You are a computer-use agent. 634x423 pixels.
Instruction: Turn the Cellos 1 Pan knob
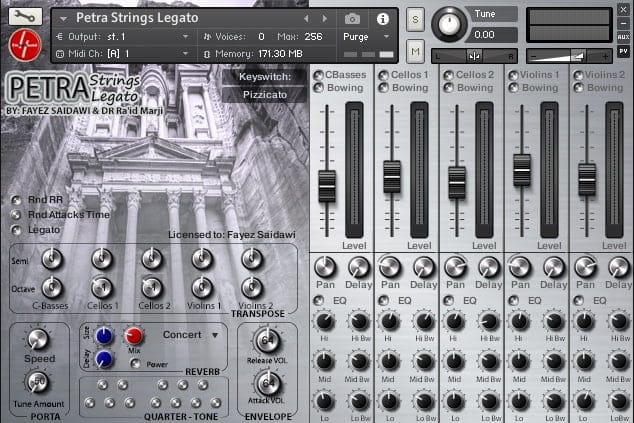[390, 267]
